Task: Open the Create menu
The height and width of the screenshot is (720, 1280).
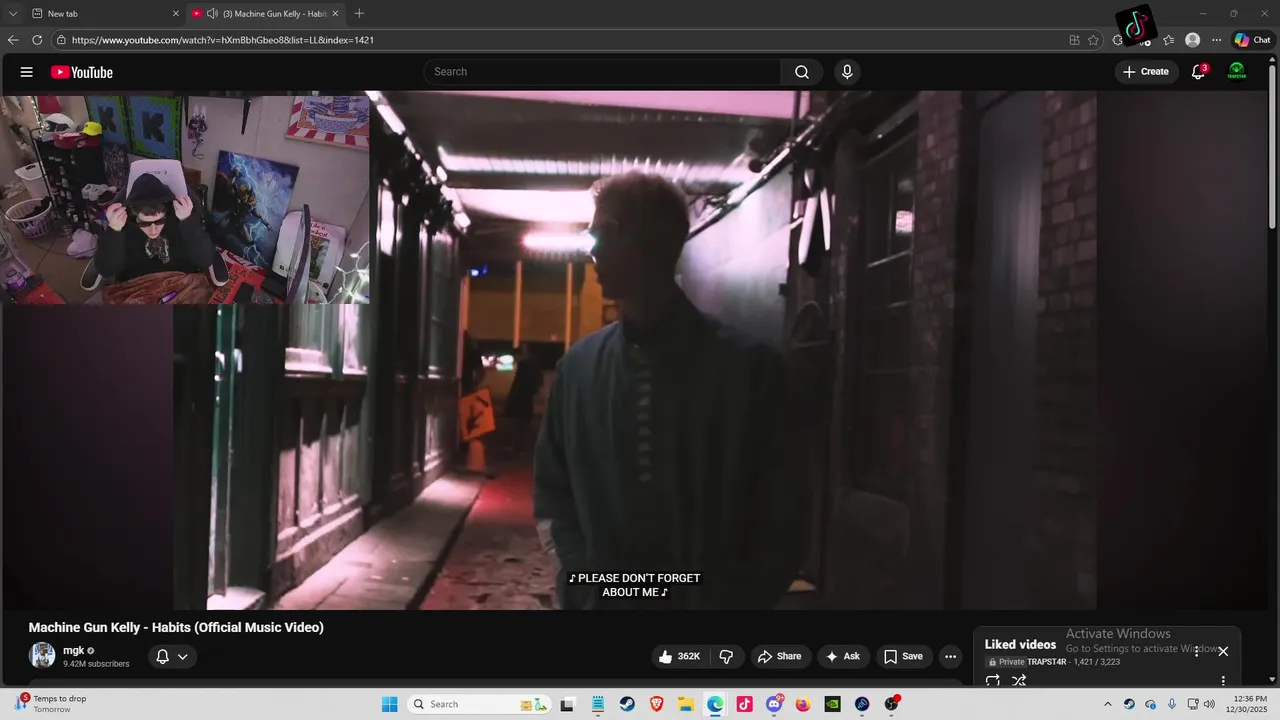Action: [x=1146, y=72]
